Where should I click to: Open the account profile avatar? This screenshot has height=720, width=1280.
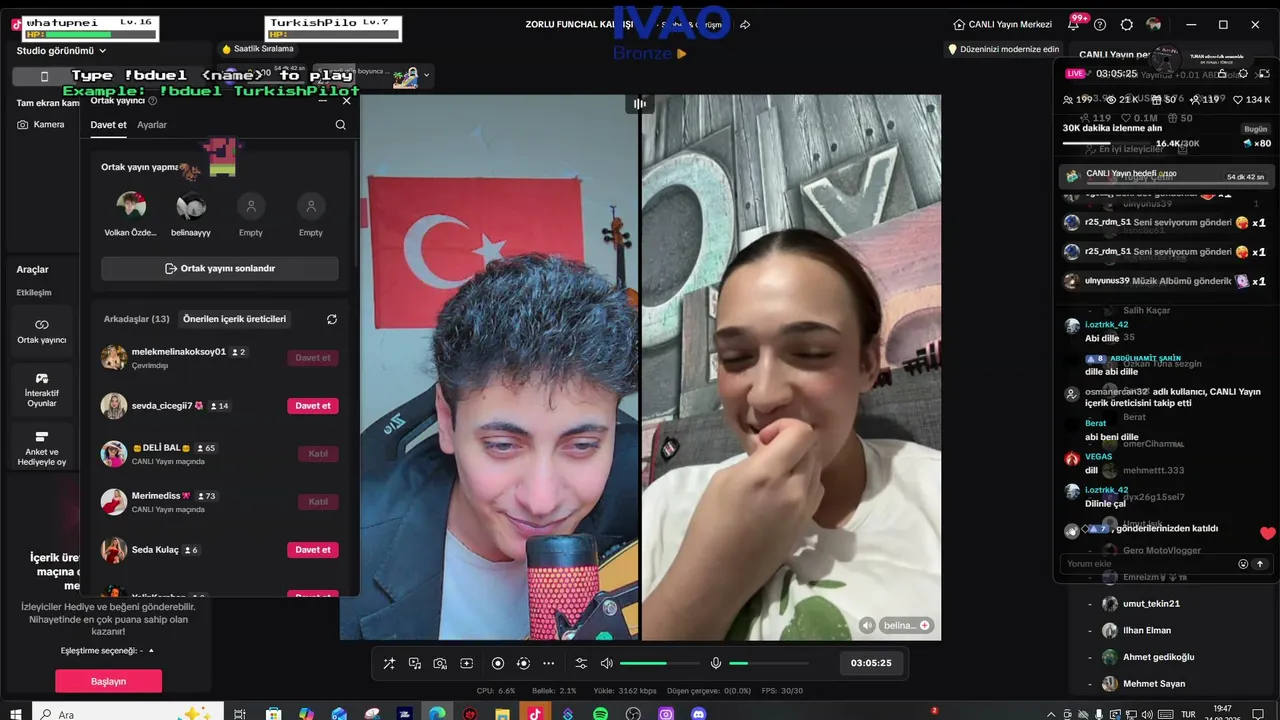click(1154, 25)
